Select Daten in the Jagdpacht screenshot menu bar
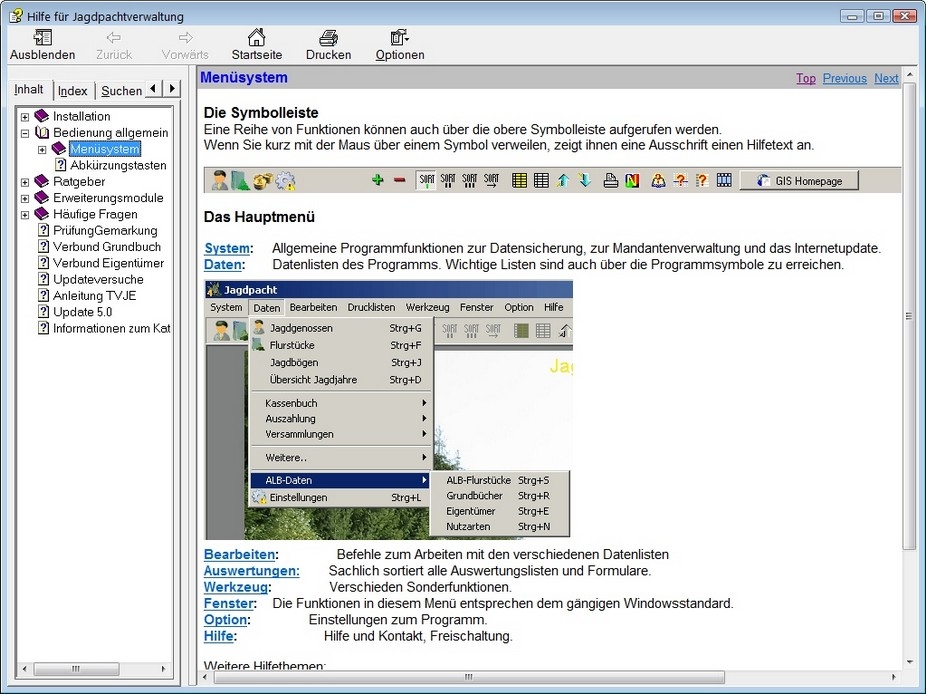 click(266, 308)
